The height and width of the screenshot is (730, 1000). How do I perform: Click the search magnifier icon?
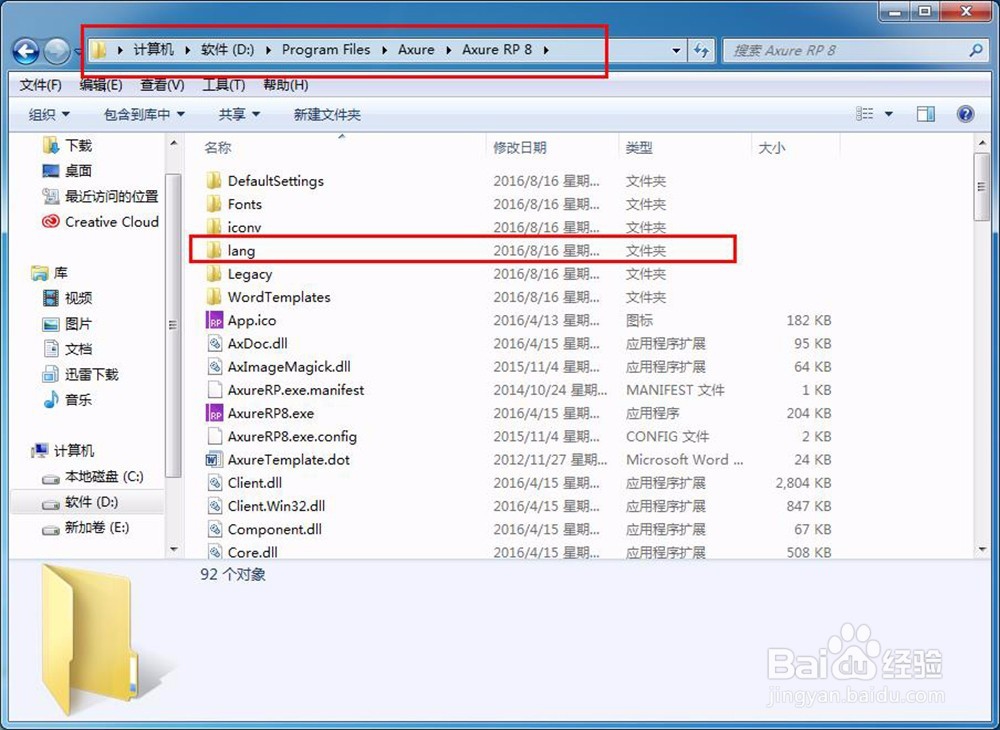click(975, 50)
